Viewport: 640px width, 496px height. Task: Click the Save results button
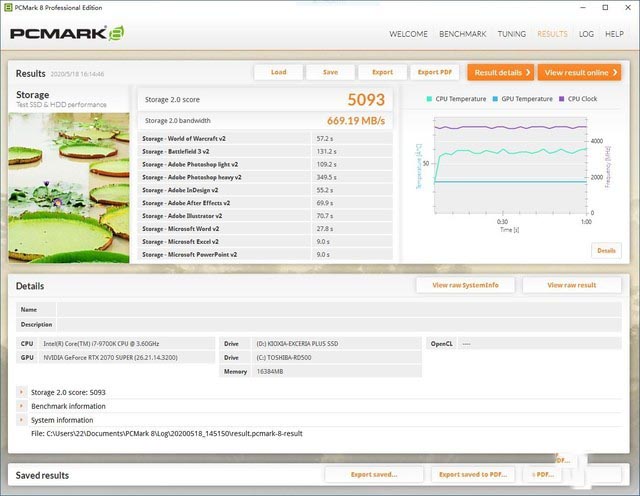[x=330, y=72]
